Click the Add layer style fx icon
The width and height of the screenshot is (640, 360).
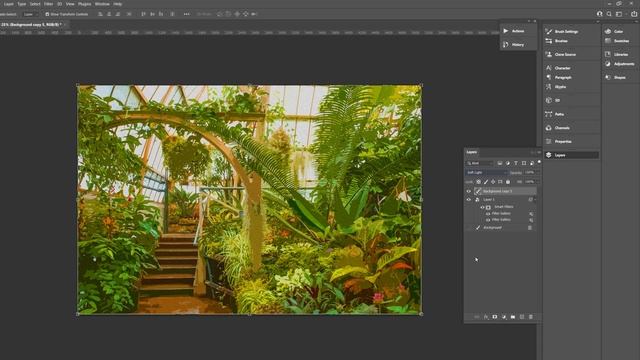point(486,317)
